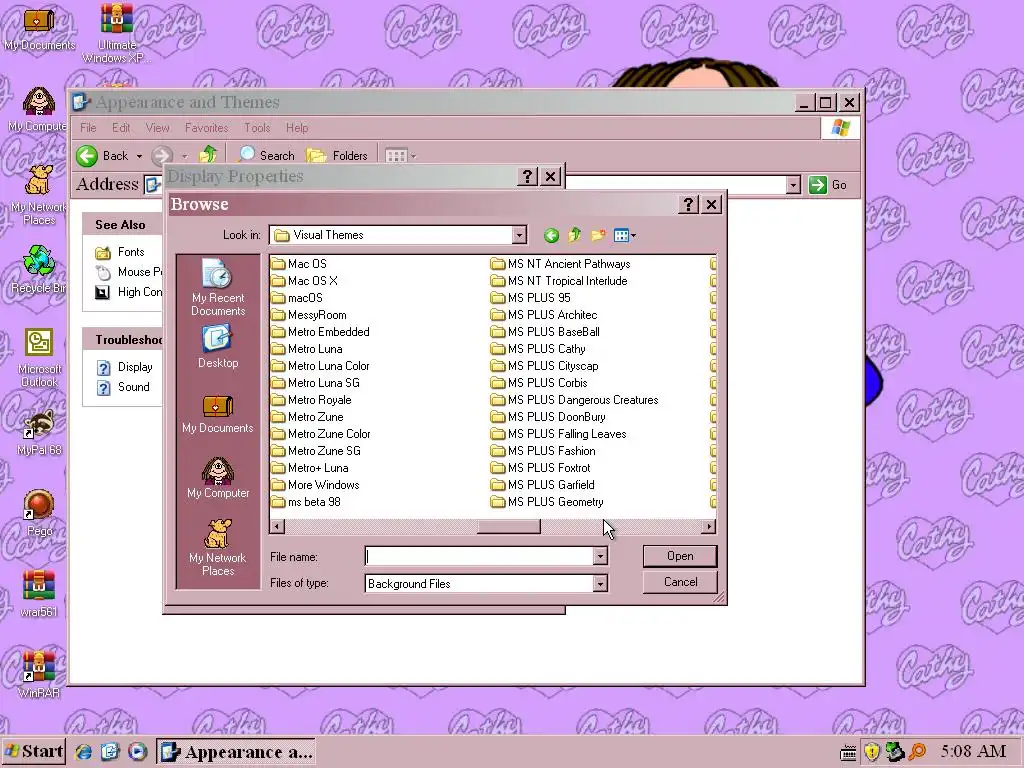Image resolution: width=1024 pixels, height=768 pixels.
Task: Open MyPal 68 desktop shortcut
Action: [39, 433]
